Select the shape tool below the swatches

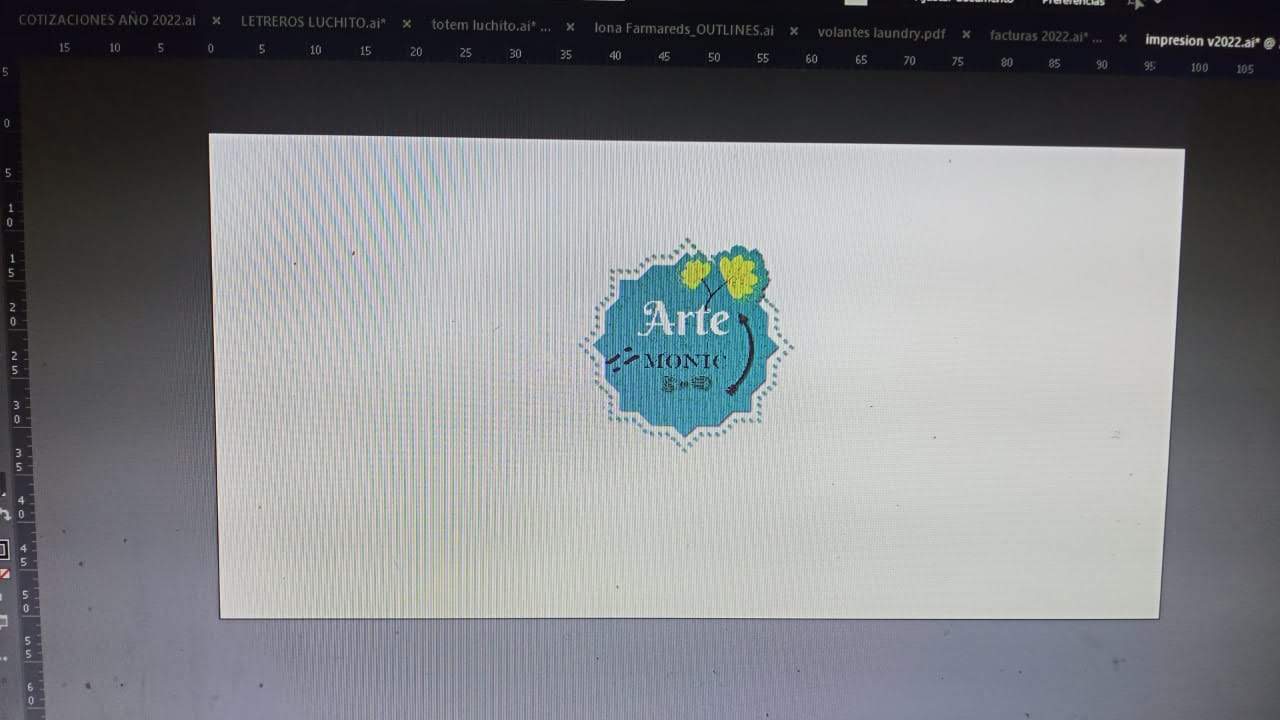[x=4, y=620]
